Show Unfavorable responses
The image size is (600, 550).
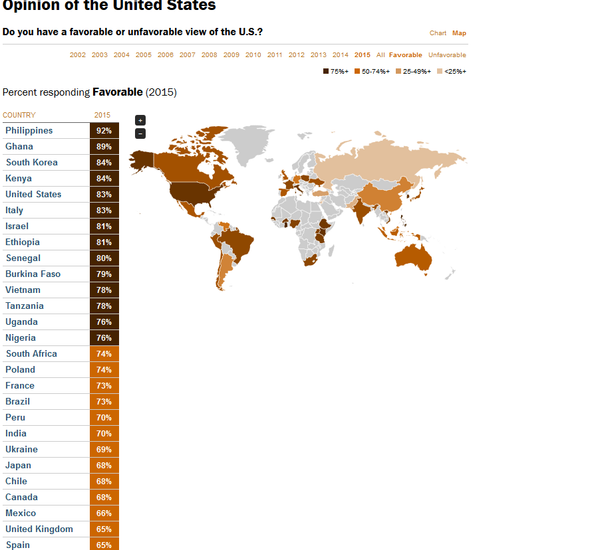tap(447, 55)
